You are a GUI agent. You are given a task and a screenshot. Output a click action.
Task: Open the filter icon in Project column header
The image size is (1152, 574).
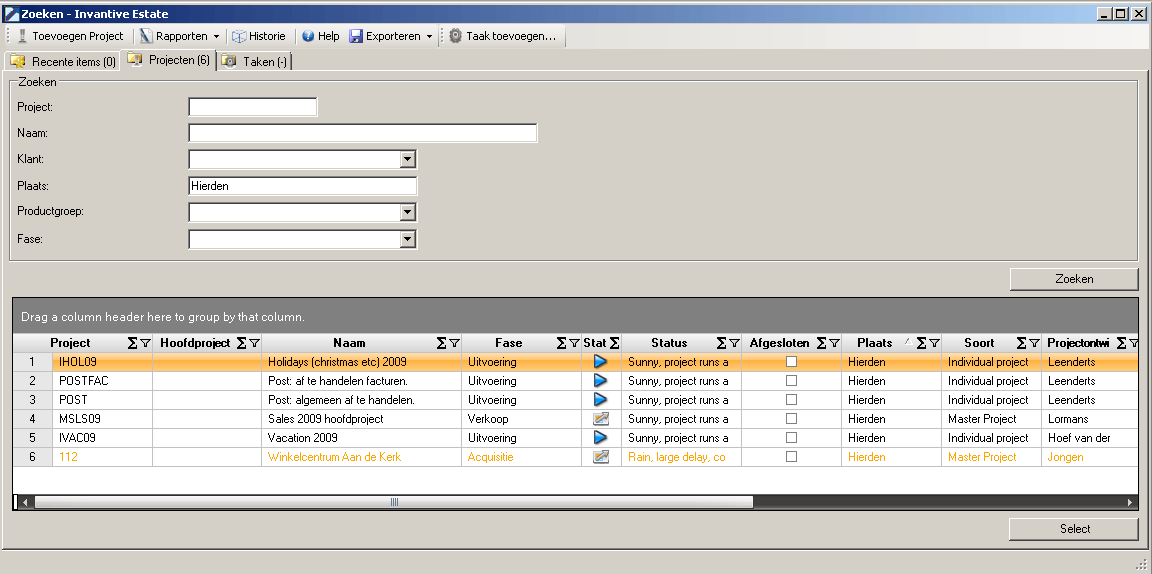[145, 343]
